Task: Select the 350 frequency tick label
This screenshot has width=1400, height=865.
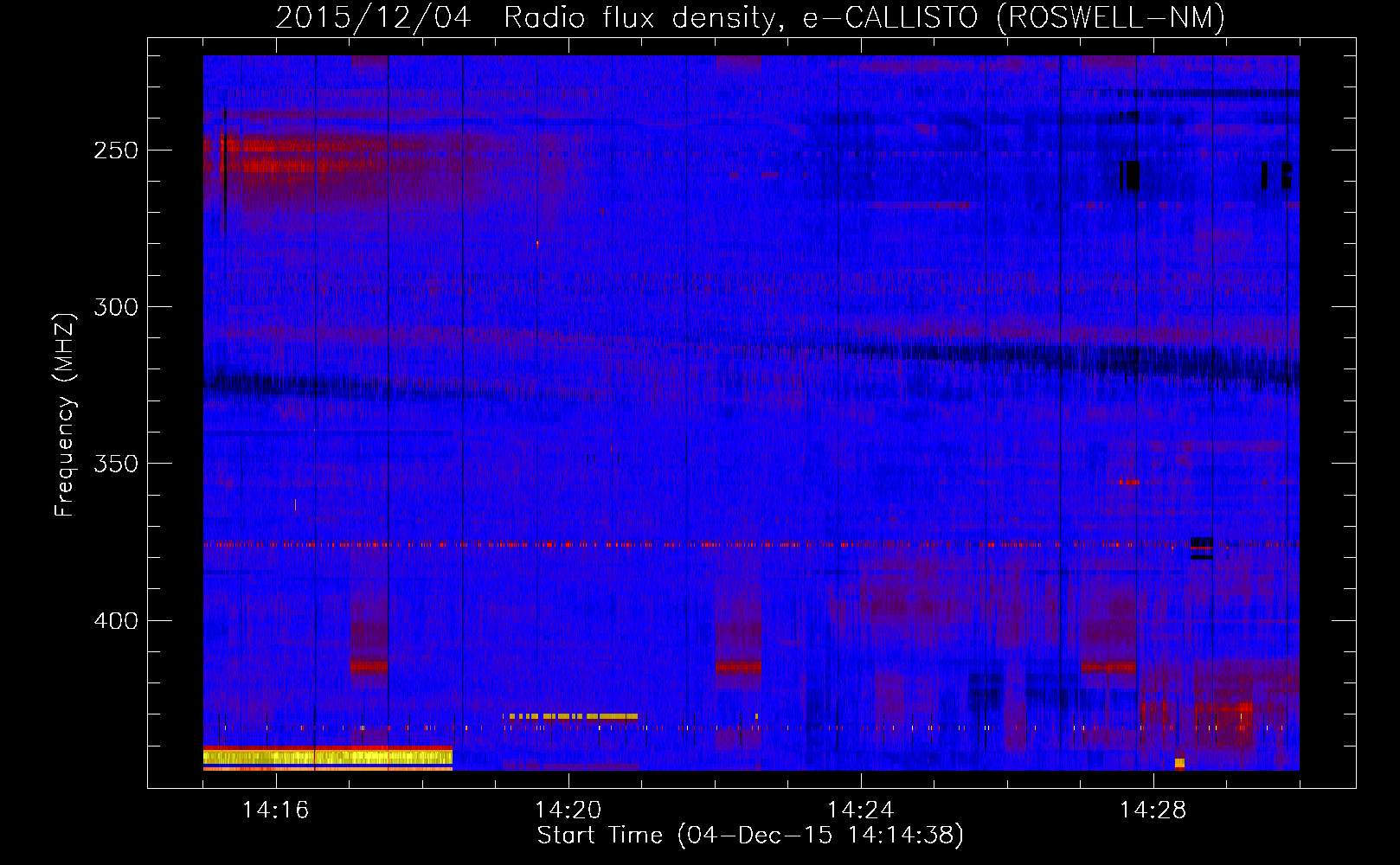Action: (115, 464)
